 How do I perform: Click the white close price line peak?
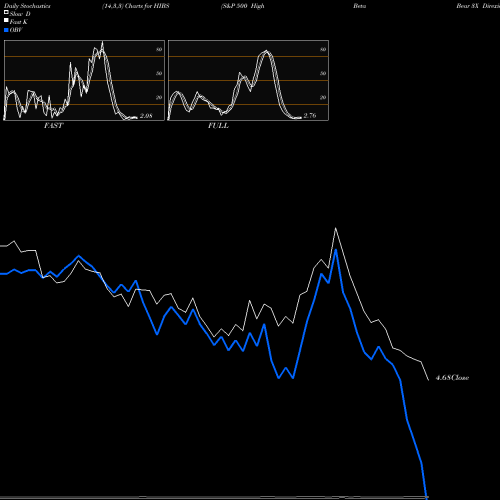click(335, 228)
